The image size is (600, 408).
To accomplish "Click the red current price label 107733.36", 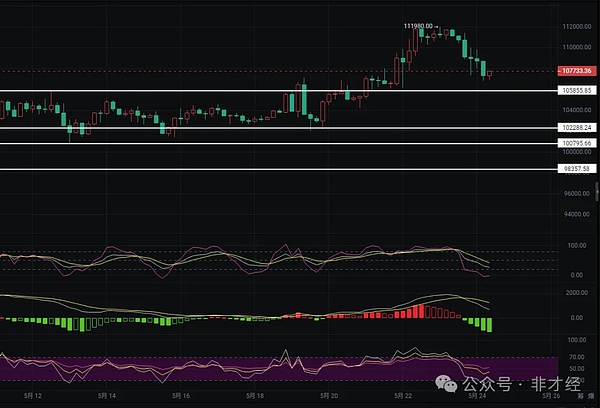I will (576, 71).
